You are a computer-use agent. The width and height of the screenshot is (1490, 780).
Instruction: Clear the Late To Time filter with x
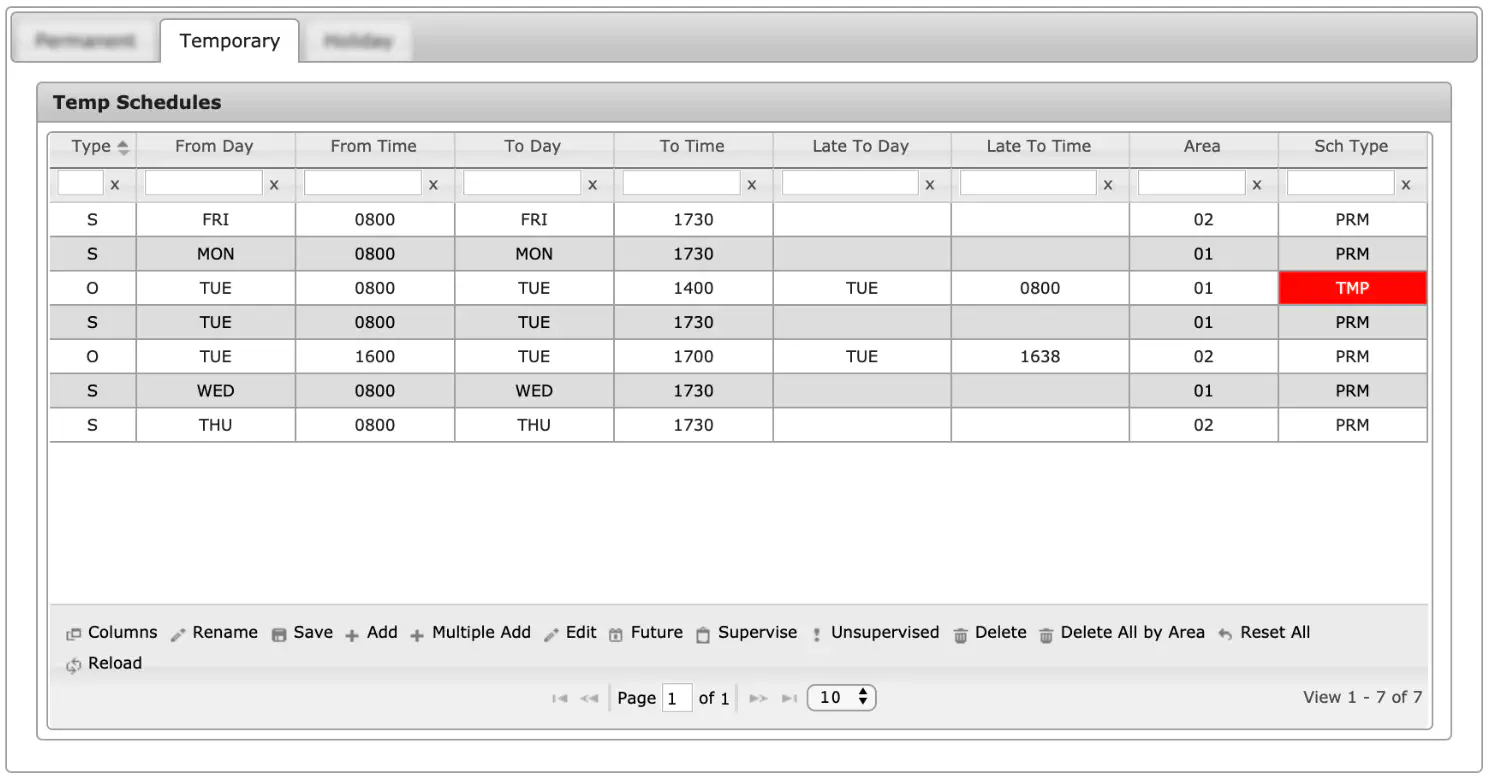[x=1107, y=185]
